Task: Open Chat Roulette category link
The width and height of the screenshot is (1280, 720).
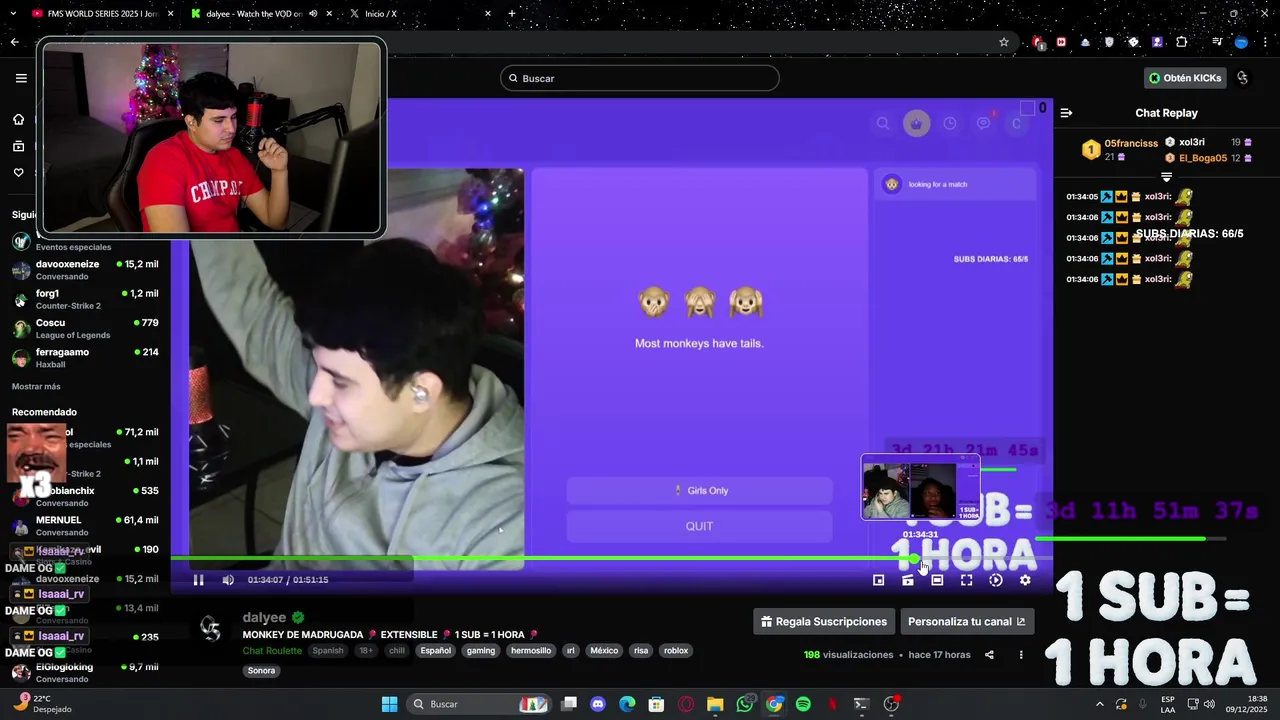Action: (x=272, y=650)
